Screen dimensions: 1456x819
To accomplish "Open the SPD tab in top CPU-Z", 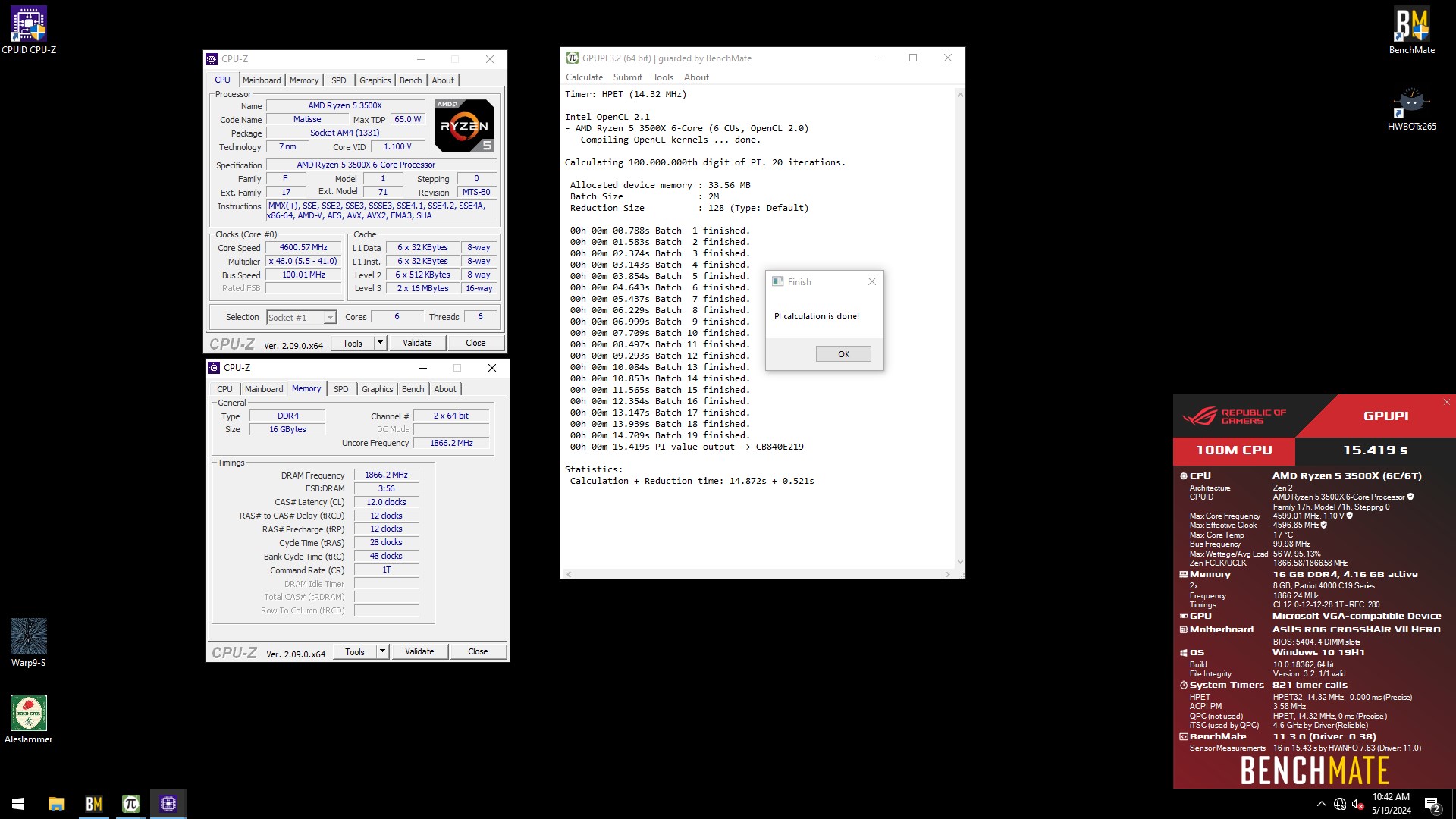I will [339, 80].
